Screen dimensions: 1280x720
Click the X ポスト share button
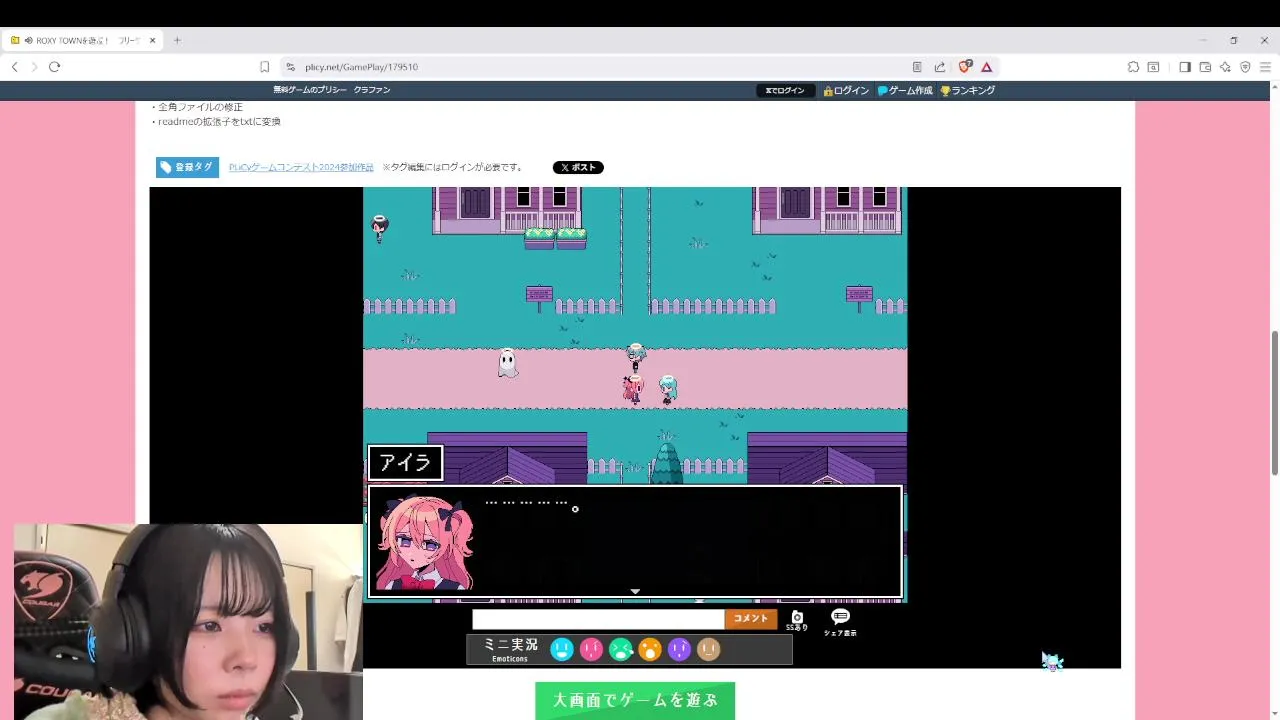point(578,167)
